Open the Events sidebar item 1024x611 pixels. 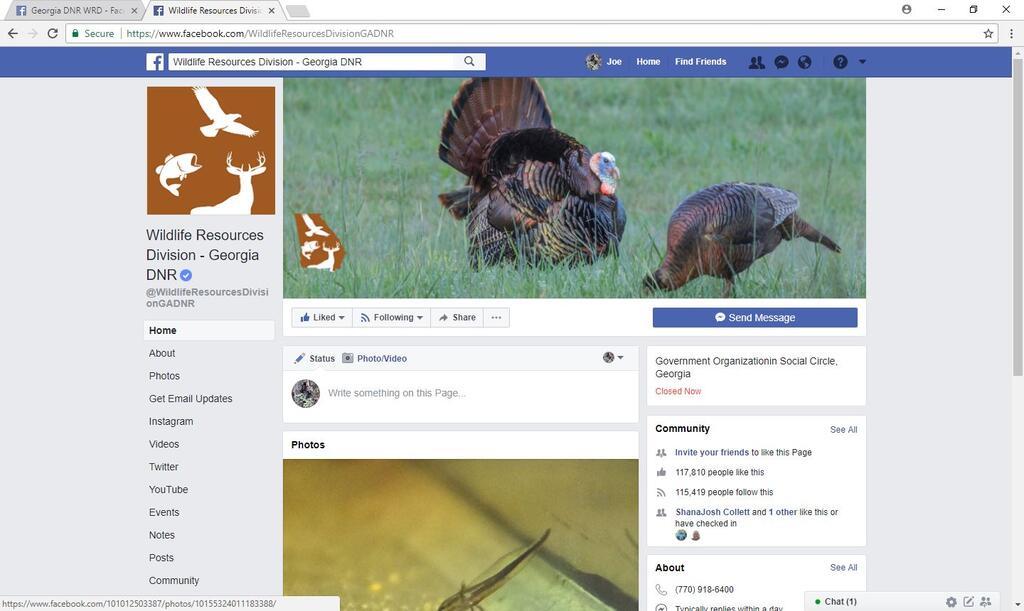click(x=164, y=512)
